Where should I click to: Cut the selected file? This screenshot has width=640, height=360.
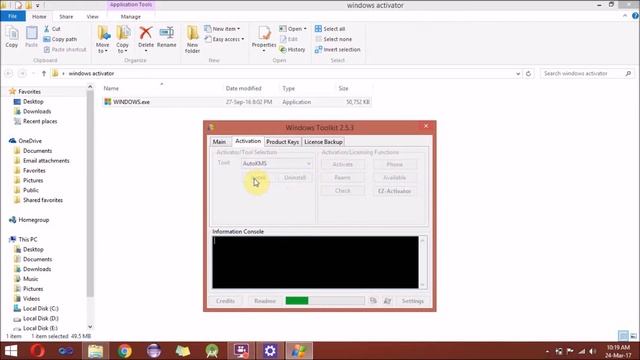coord(52,29)
